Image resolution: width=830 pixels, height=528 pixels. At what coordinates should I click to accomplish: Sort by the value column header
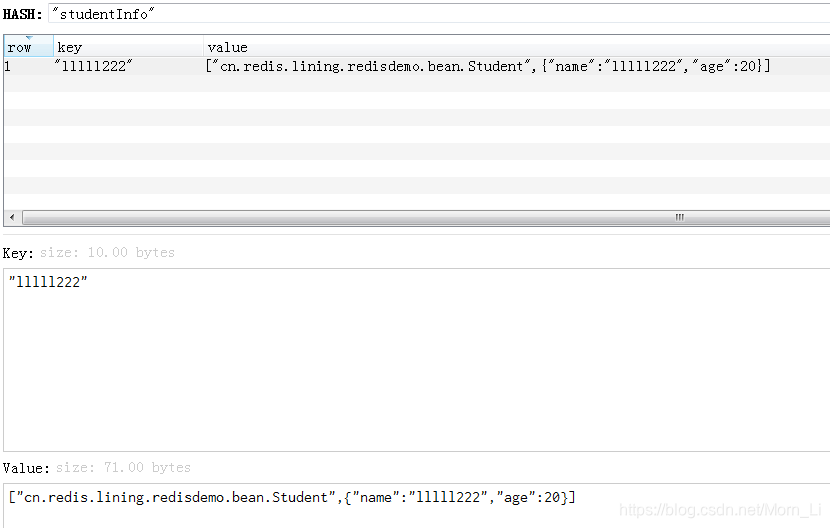[x=516, y=47]
